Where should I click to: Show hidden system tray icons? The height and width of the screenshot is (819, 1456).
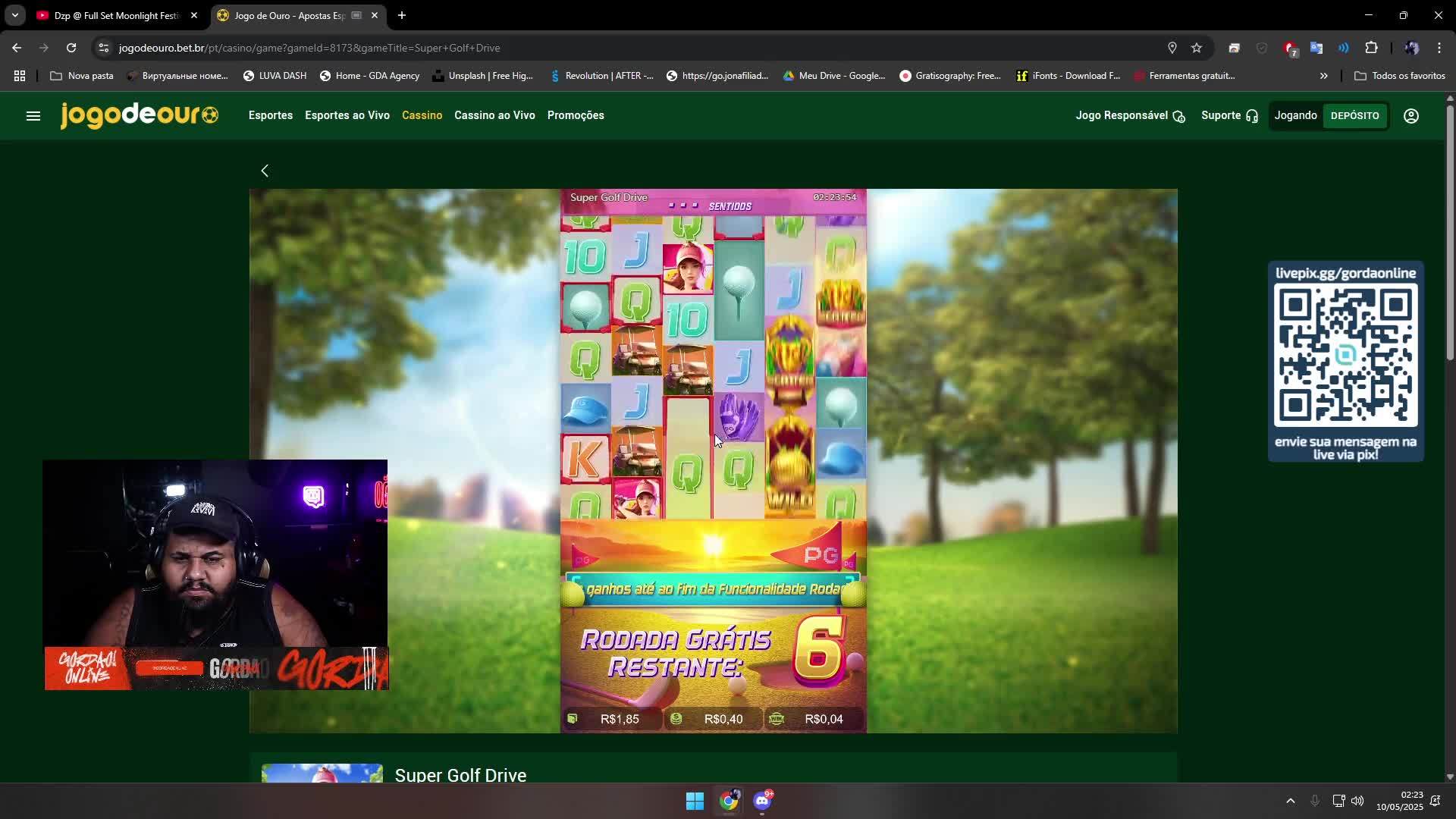tap(1291, 801)
